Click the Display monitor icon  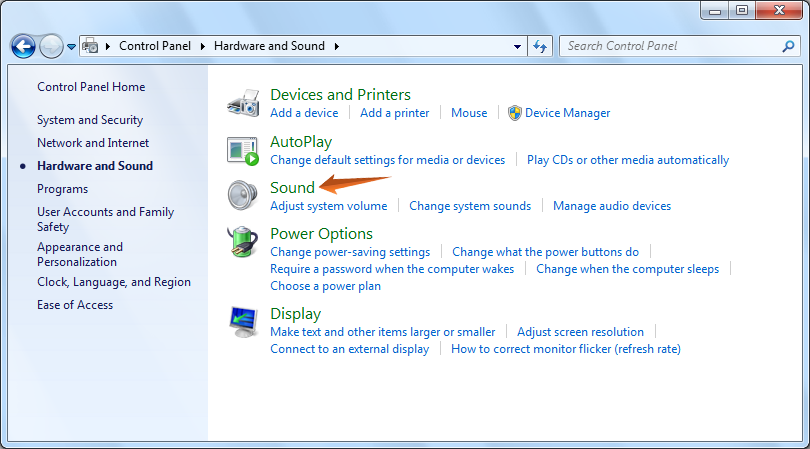click(x=243, y=322)
